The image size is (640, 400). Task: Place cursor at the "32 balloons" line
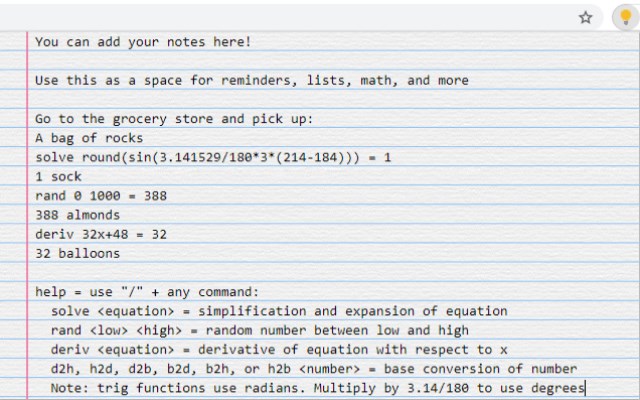point(78,253)
